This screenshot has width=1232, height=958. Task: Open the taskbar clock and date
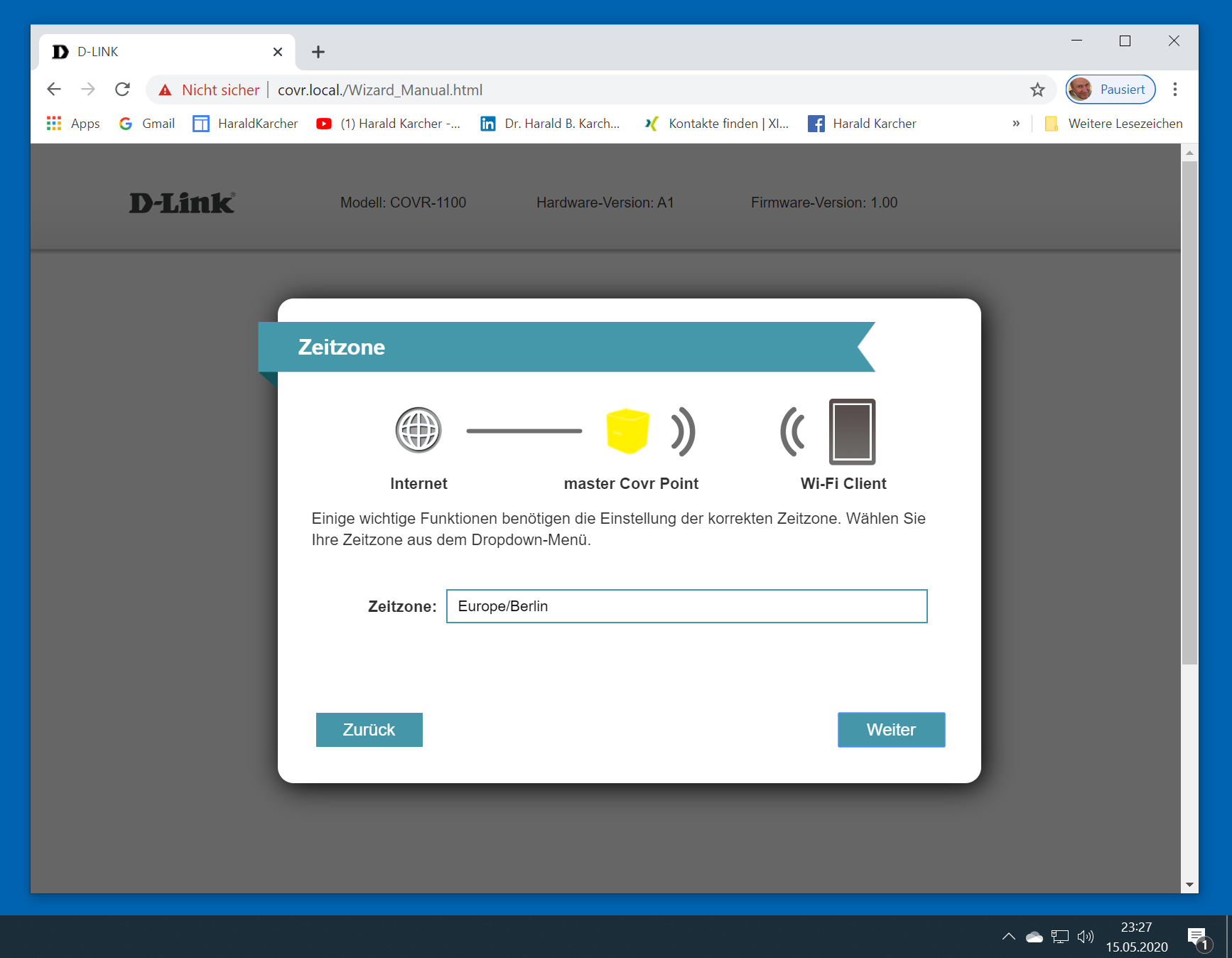pyautogui.click(x=1137, y=937)
